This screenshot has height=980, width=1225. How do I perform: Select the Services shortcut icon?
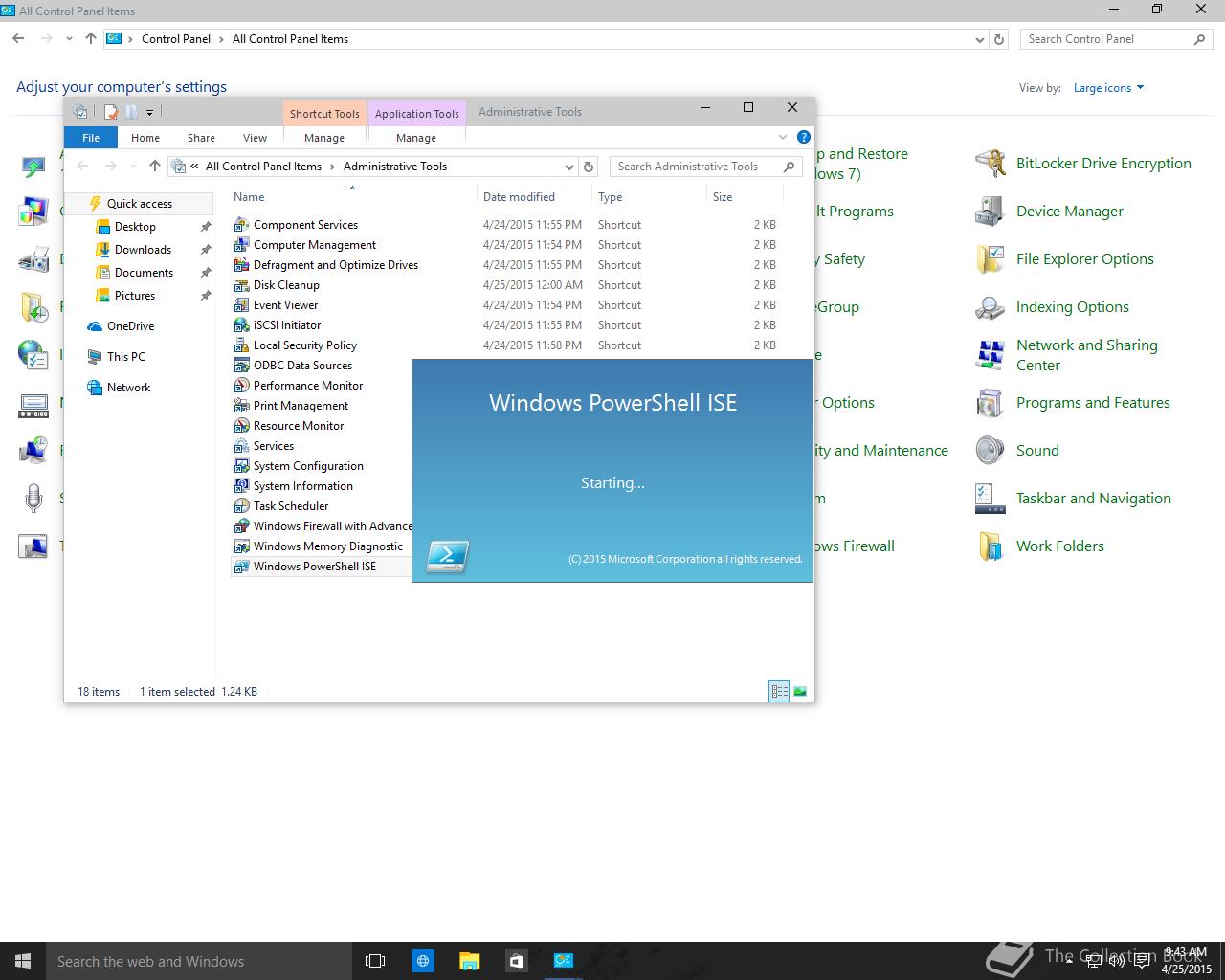(242, 446)
